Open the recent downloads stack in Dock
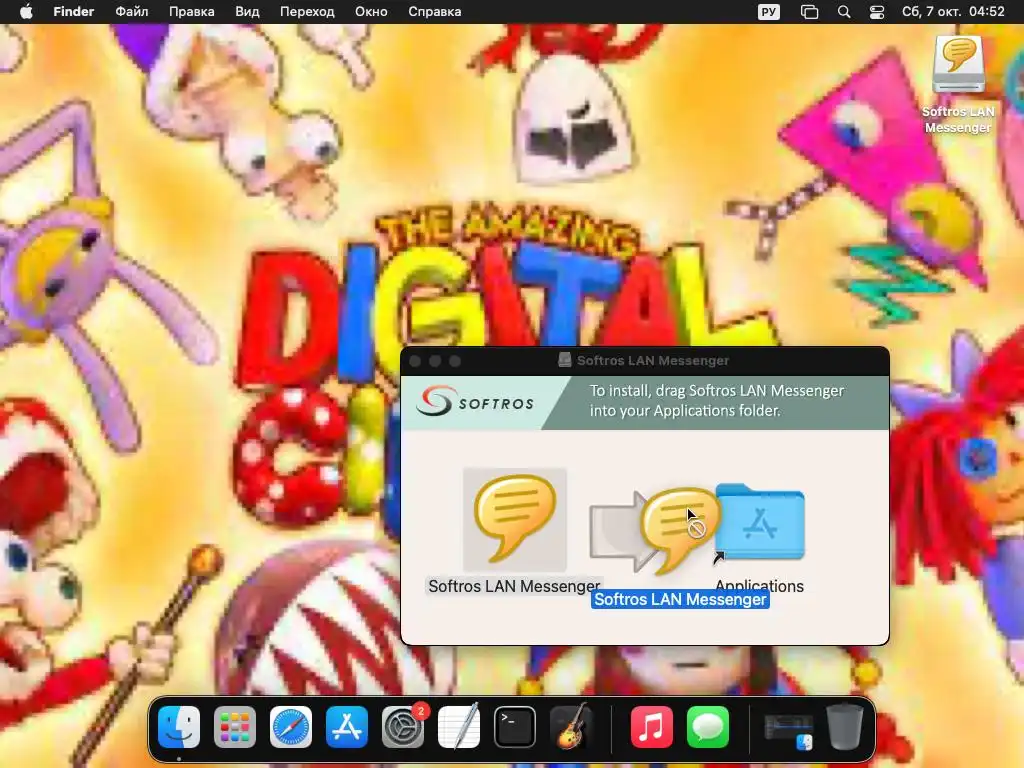Screen dimensions: 1024x768 click(x=788, y=730)
